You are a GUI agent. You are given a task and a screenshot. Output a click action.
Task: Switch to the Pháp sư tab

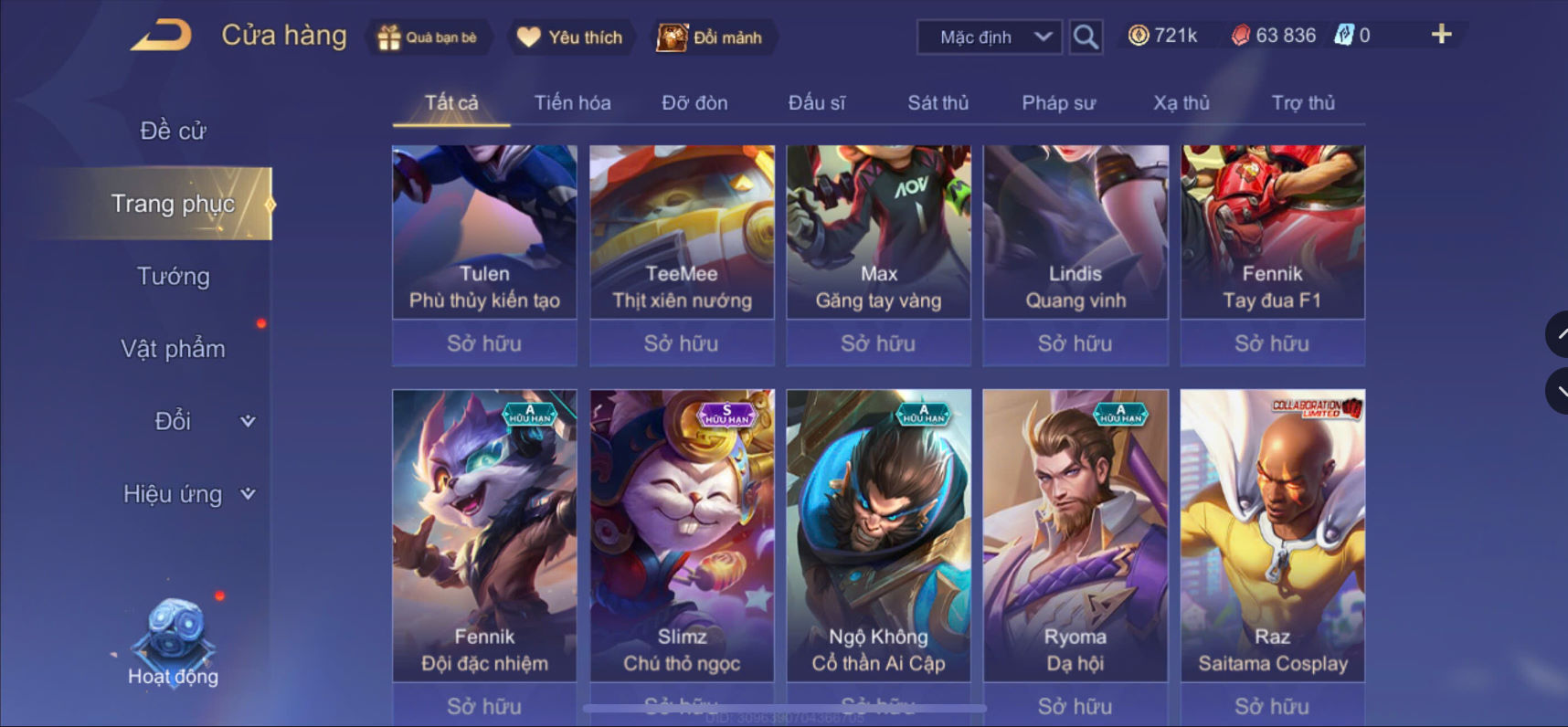tap(1058, 103)
